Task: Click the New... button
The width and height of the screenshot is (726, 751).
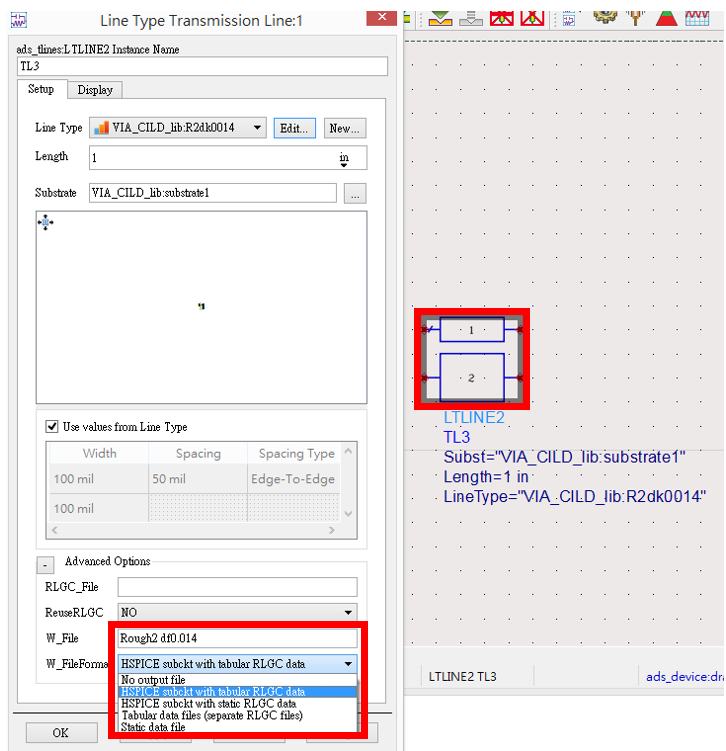Action: [x=345, y=128]
